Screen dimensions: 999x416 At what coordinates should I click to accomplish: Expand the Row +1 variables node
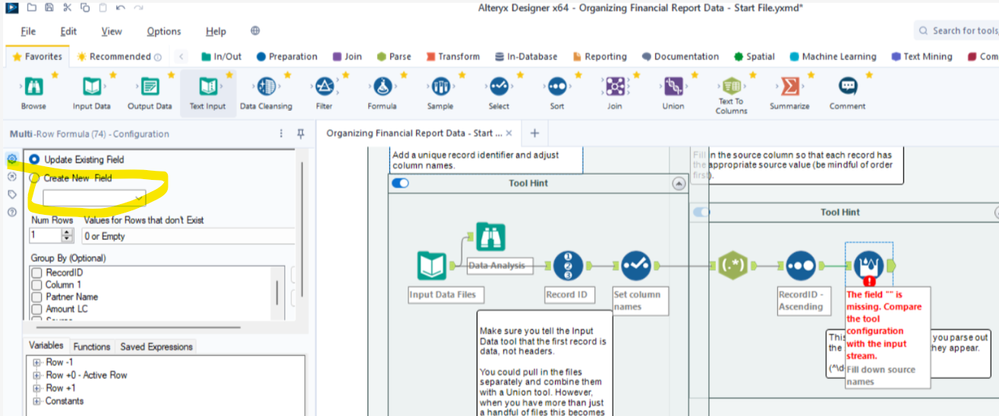coord(36,388)
